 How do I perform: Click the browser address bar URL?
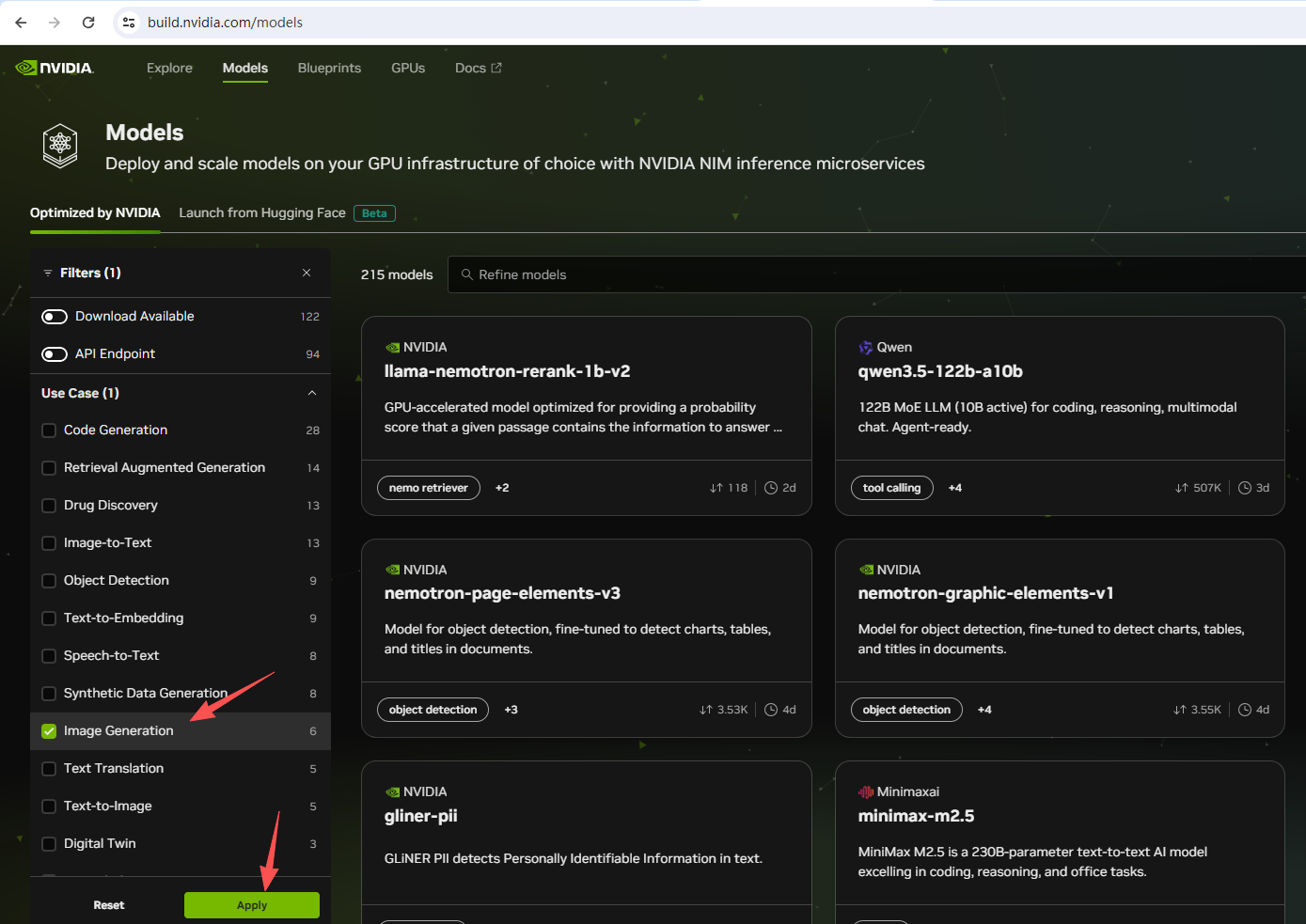[225, 23]
